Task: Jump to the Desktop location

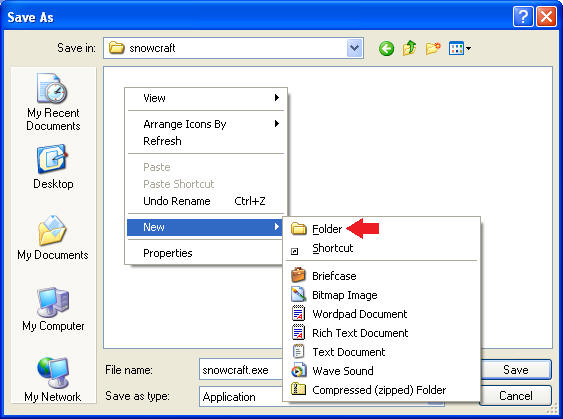Action: pyautogui.click(x=53, y=167)
